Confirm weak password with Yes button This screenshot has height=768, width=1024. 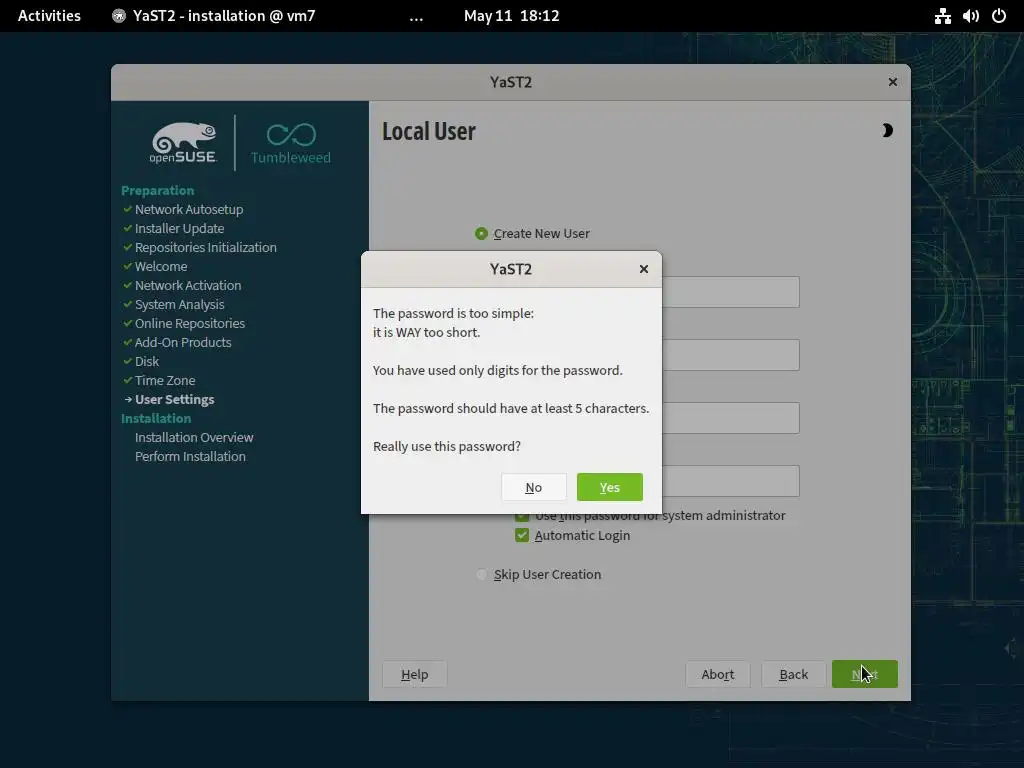click(x=609, y=487)
